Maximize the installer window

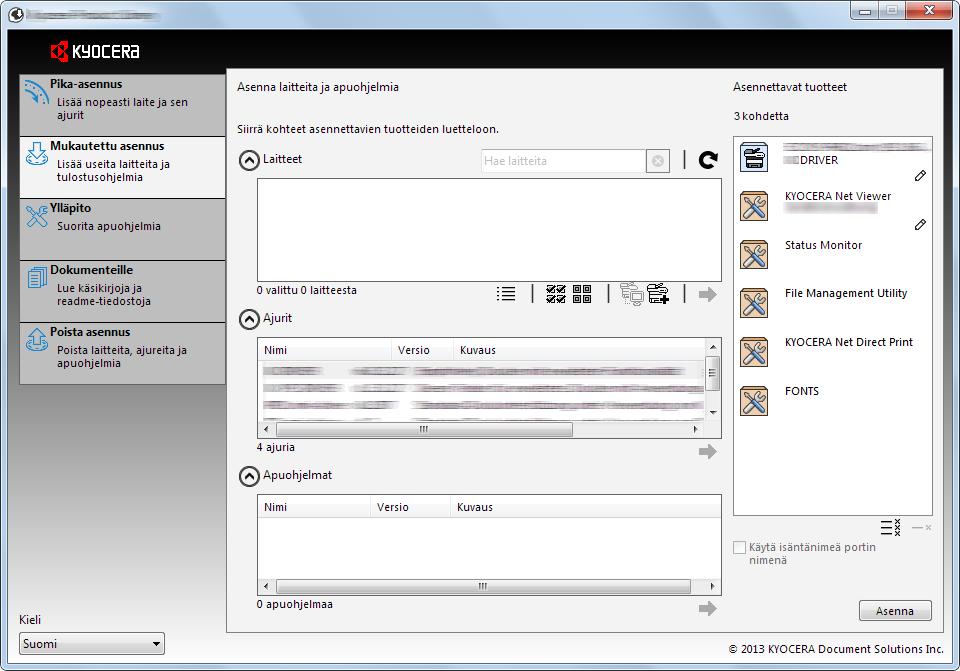[892, 11]
